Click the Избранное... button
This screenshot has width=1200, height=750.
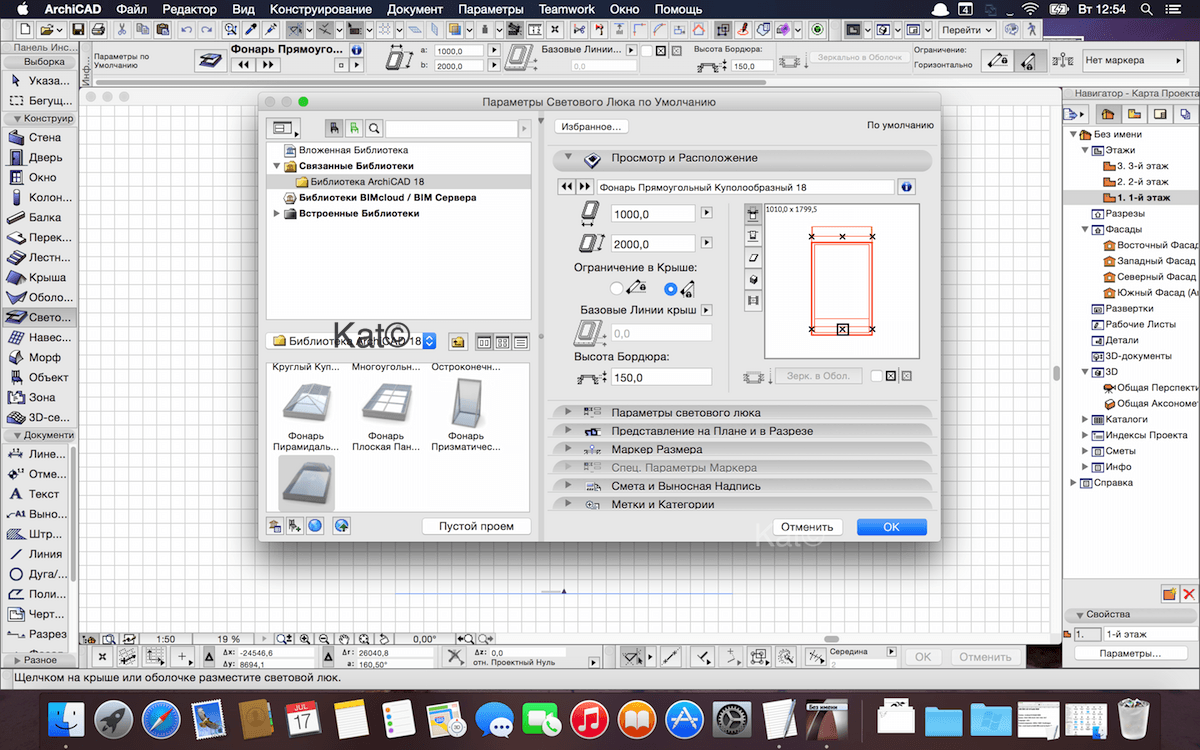(591, 126)
